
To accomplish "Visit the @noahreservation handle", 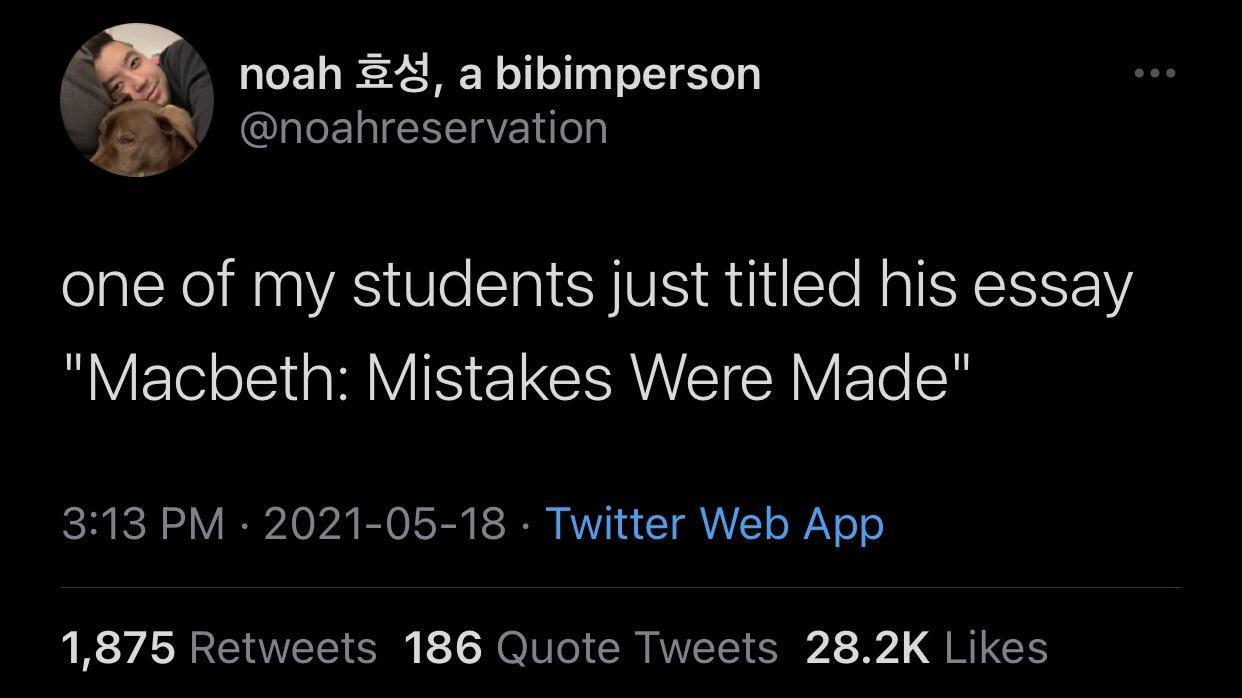I will [x=423, y=128].
